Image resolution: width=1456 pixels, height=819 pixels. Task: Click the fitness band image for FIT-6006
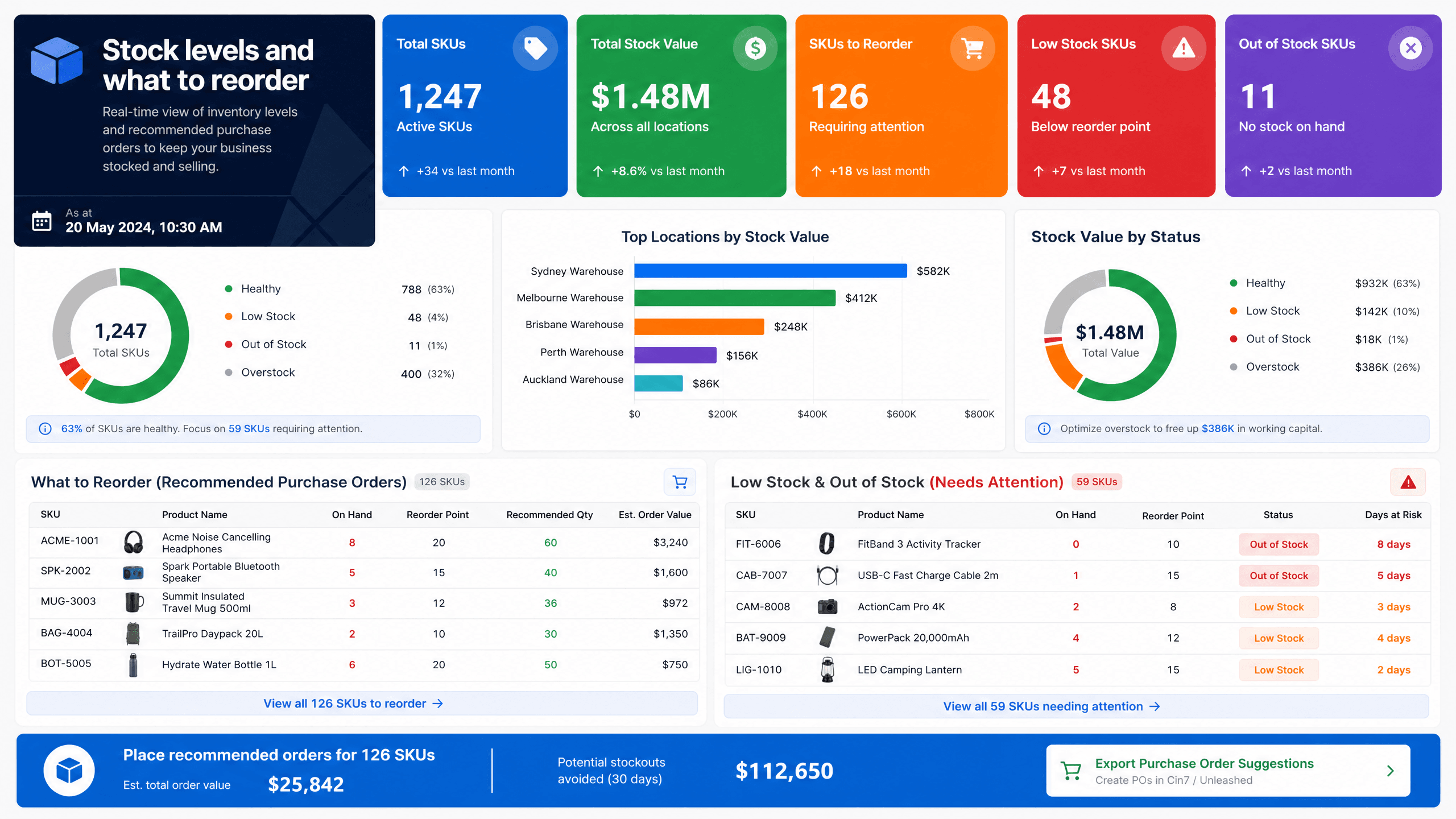(x=827, y=544)
